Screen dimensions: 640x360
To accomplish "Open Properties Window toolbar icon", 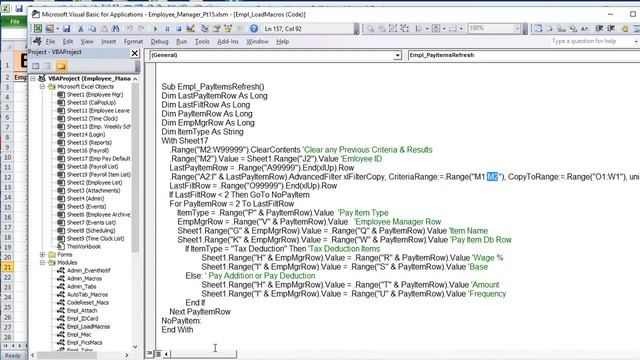I will click(216, 28).
